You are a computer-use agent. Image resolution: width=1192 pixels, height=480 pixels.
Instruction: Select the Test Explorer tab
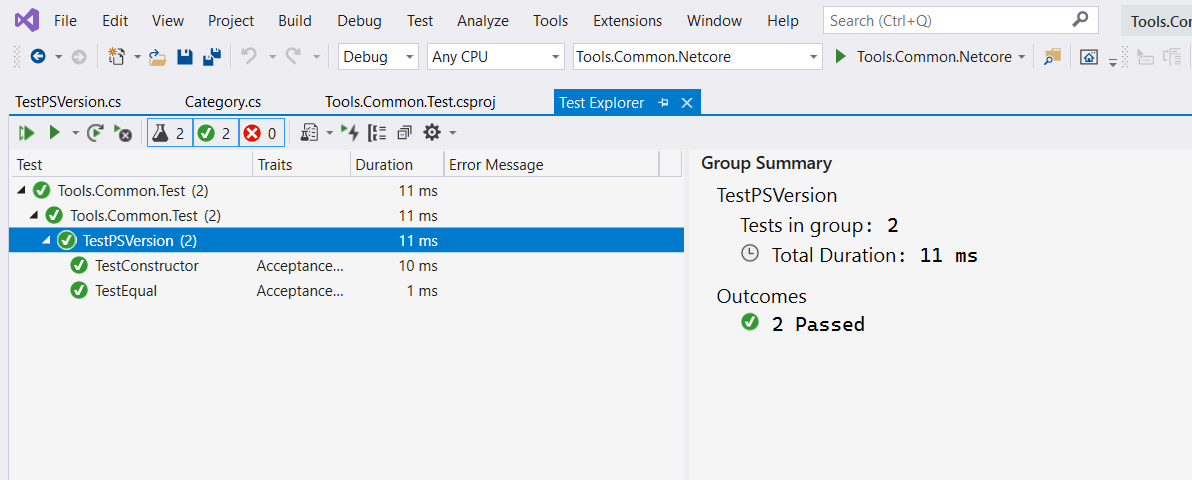click(601, 103)
